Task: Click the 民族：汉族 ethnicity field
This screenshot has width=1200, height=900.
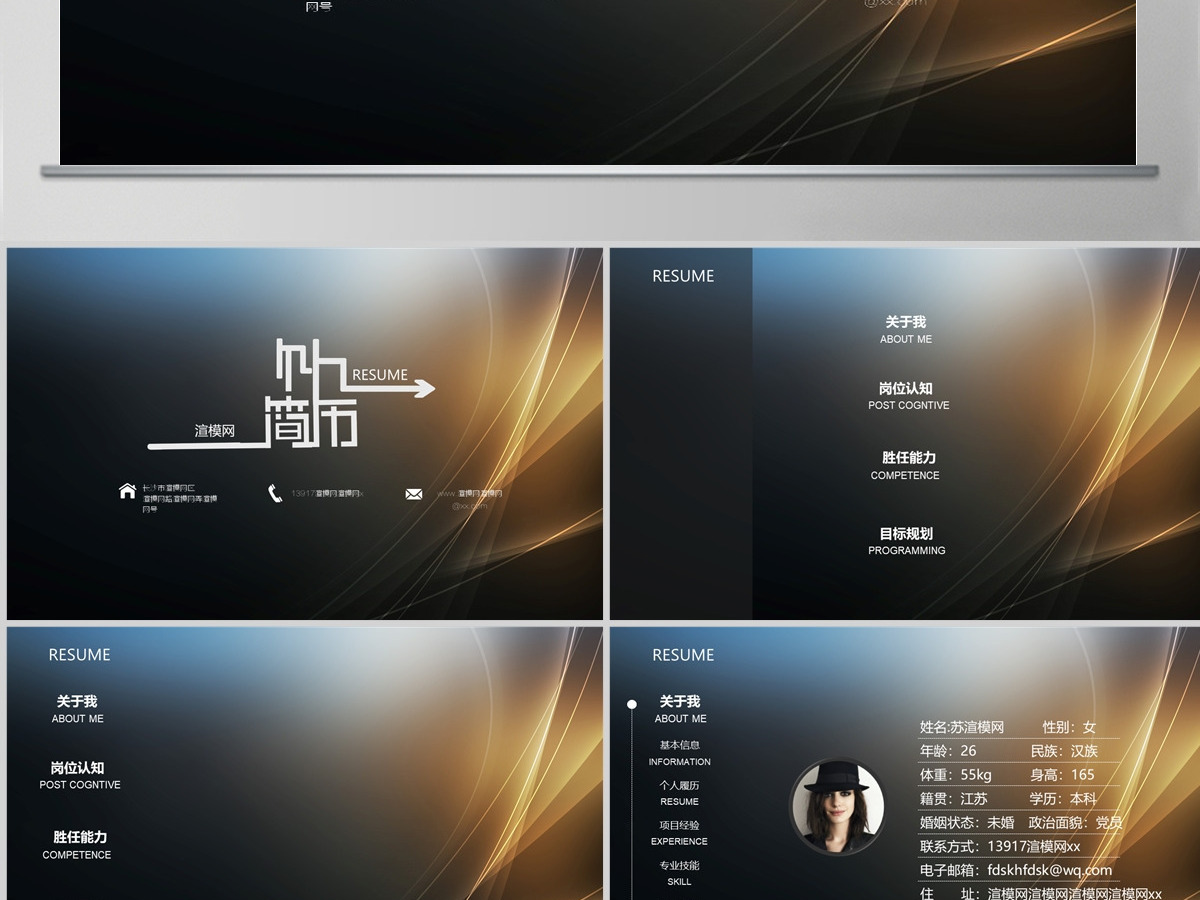Action: (1064, 751)
